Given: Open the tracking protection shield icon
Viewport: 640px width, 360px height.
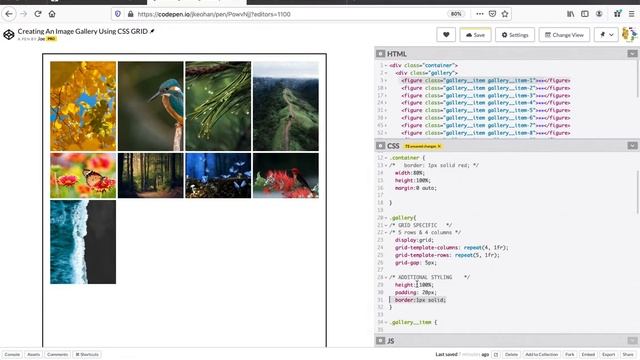Looking at the screenshot, I should click(x=118, y=14).
